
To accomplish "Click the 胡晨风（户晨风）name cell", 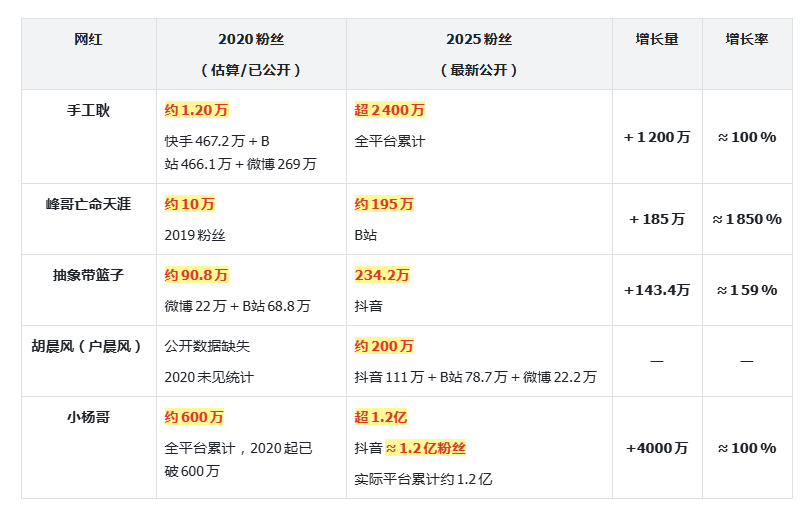I will (88, 346).
